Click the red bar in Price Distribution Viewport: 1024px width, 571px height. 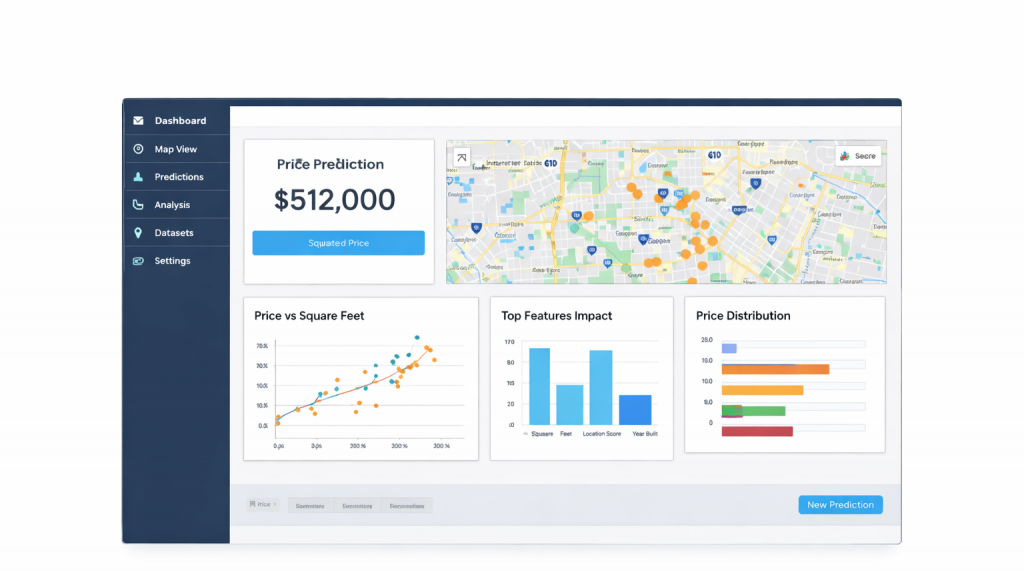(x=757, y=431)
